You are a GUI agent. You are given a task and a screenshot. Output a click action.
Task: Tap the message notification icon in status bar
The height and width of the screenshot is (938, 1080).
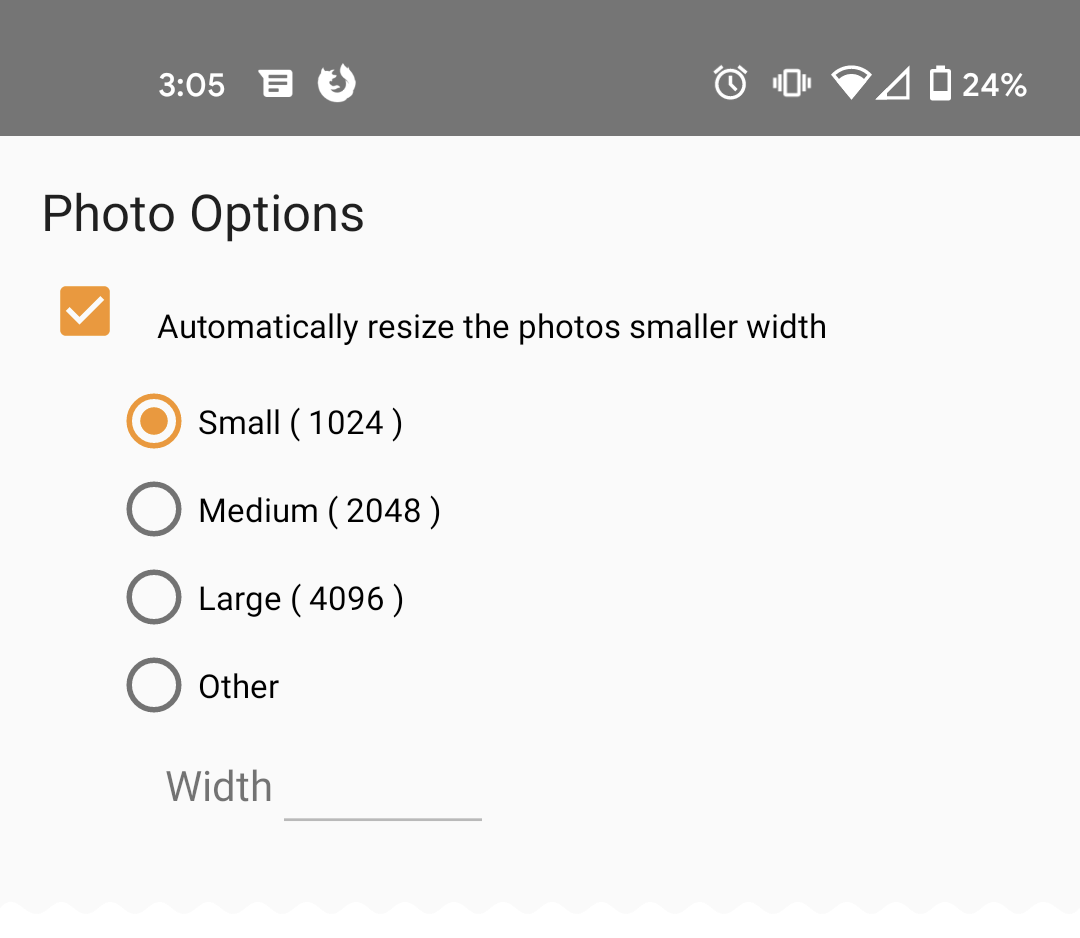(276, 84)
